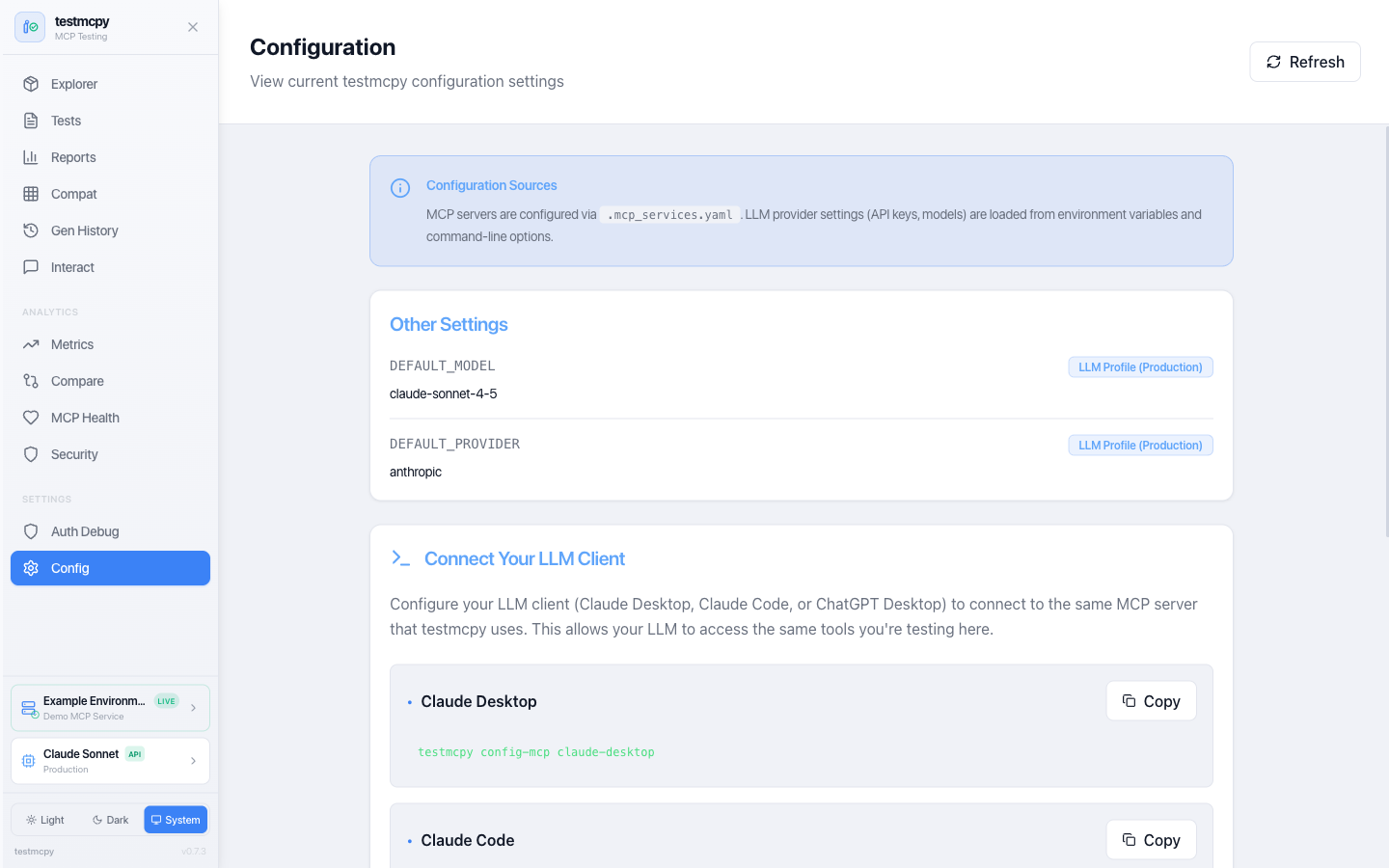Screen dimensions: 1389x868
Task: Go to the Explorer menu item
Action: pos(110,84)
